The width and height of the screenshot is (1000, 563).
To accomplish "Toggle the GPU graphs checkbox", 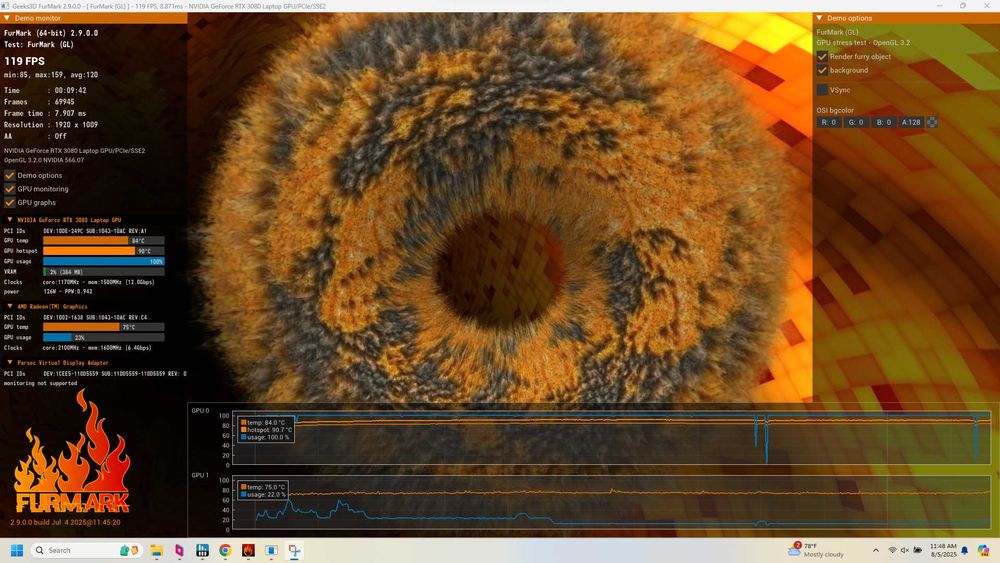I will tap(10, 202).
